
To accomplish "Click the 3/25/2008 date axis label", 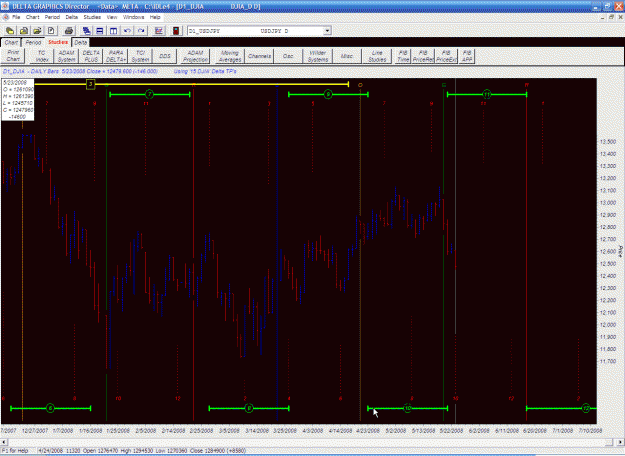I will pos(285,430).
